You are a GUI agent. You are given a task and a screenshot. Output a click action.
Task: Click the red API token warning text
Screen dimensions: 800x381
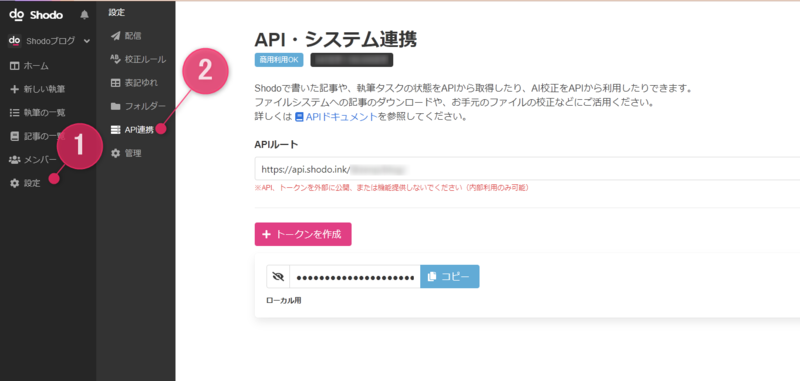pyautogui.click(x=392, y=188)
